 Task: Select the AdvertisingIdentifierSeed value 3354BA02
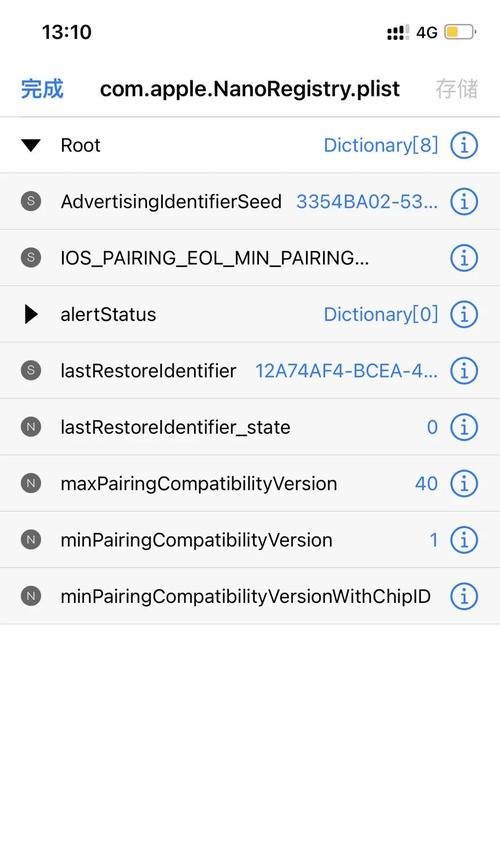(367, 202)
